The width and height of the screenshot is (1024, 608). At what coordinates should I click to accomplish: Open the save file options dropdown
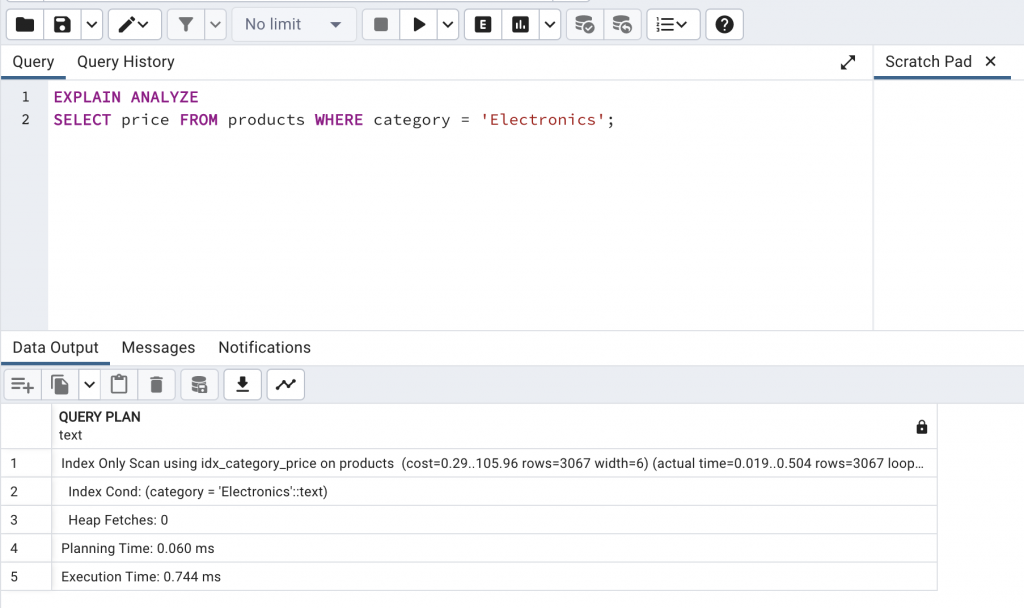pyautogui.click(x=91, y=24)
